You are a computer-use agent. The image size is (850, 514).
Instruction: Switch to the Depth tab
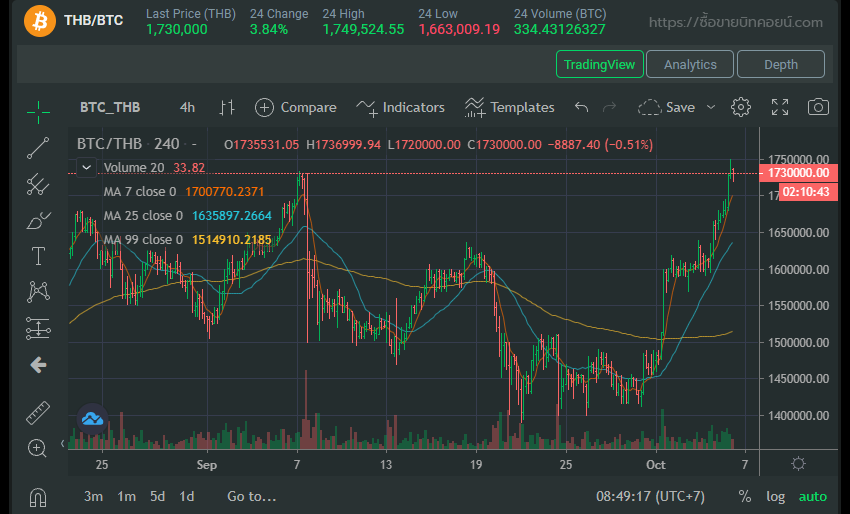coord(781,64)
